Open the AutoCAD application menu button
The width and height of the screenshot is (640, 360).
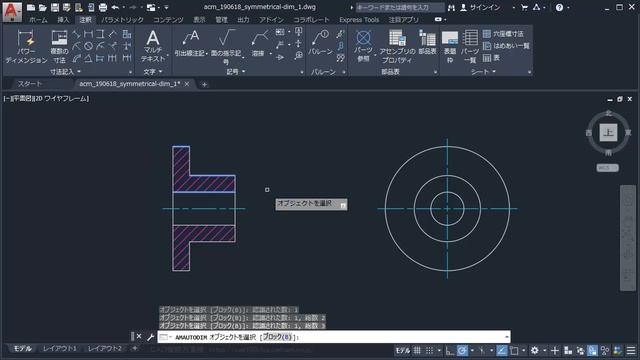click(11, 11)
